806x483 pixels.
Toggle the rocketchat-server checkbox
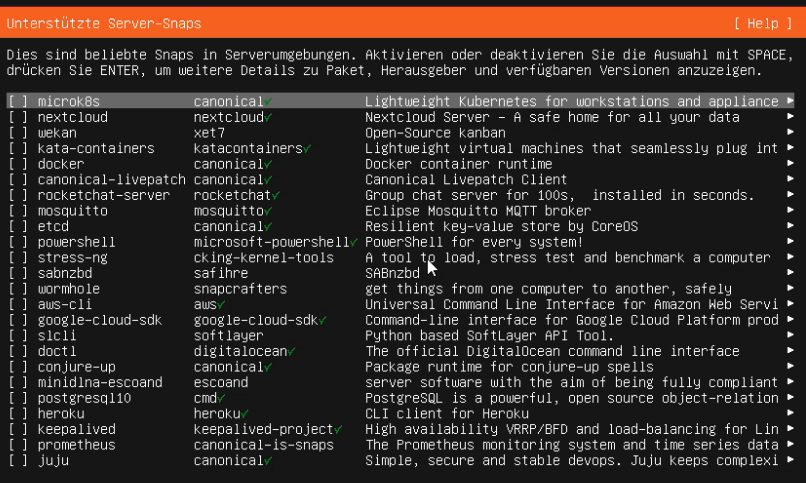pyautogui.click(x=18, y=195)
